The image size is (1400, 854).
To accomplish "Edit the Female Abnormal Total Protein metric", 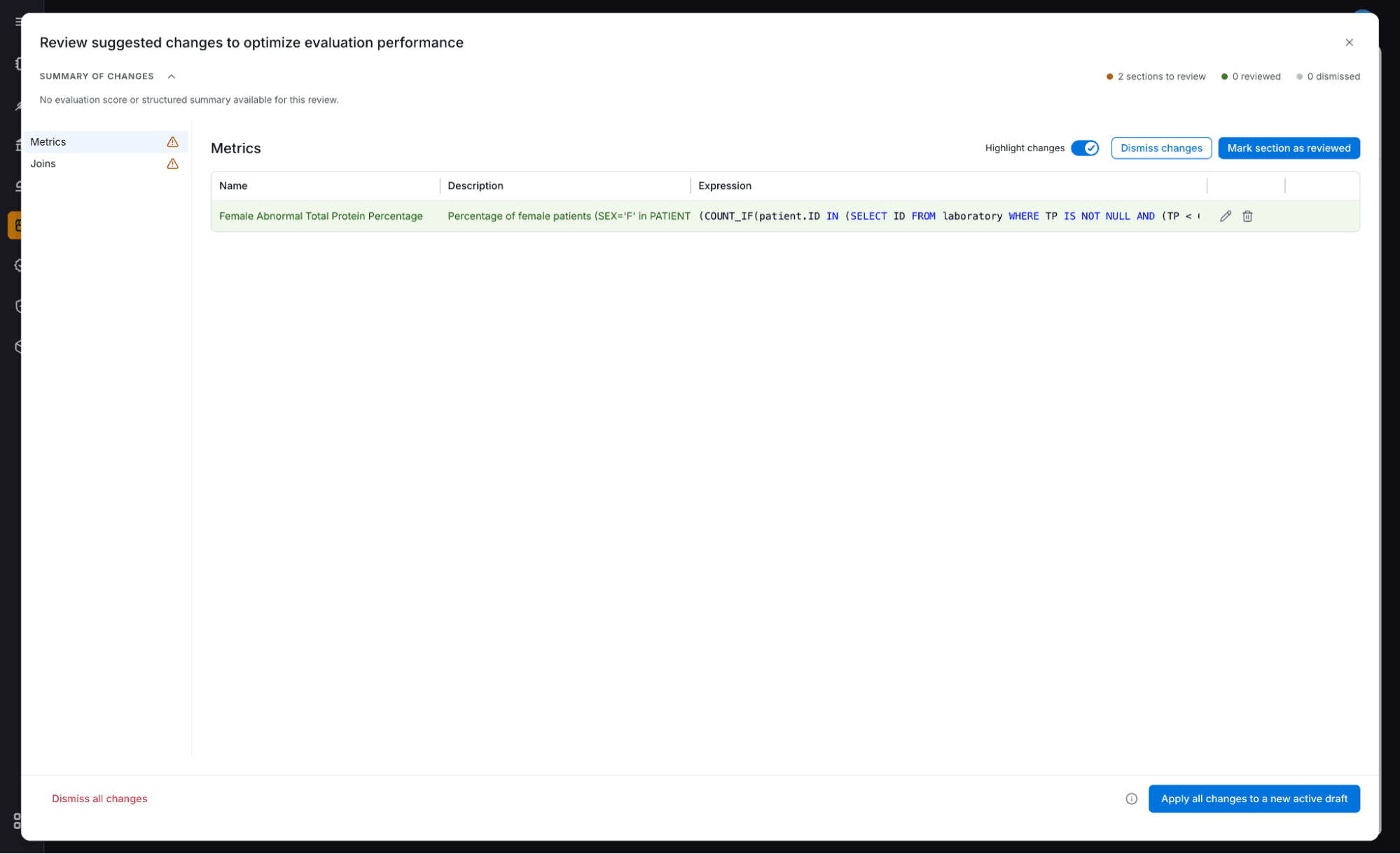I will (1225, 216).
